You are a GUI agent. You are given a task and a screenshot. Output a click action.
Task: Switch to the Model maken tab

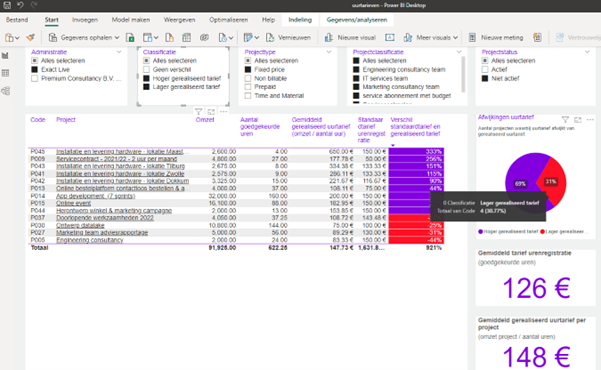pos(131,20)
